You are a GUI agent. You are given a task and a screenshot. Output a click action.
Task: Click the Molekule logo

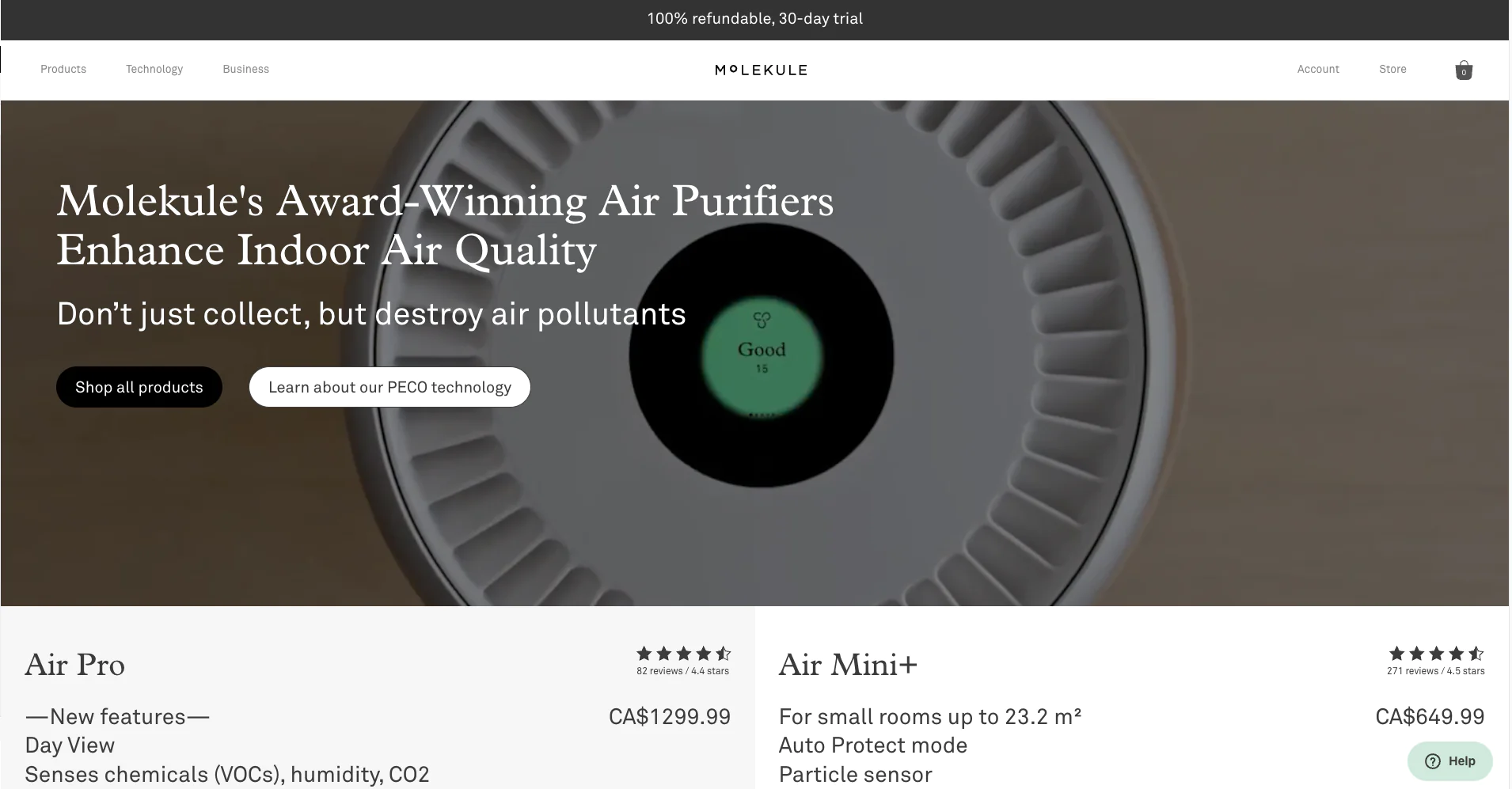coord(761,70)
